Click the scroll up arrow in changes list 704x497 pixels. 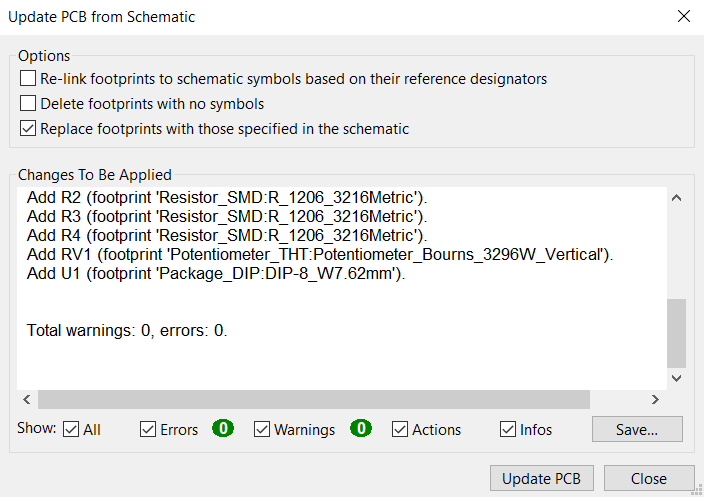click(677, 198)
